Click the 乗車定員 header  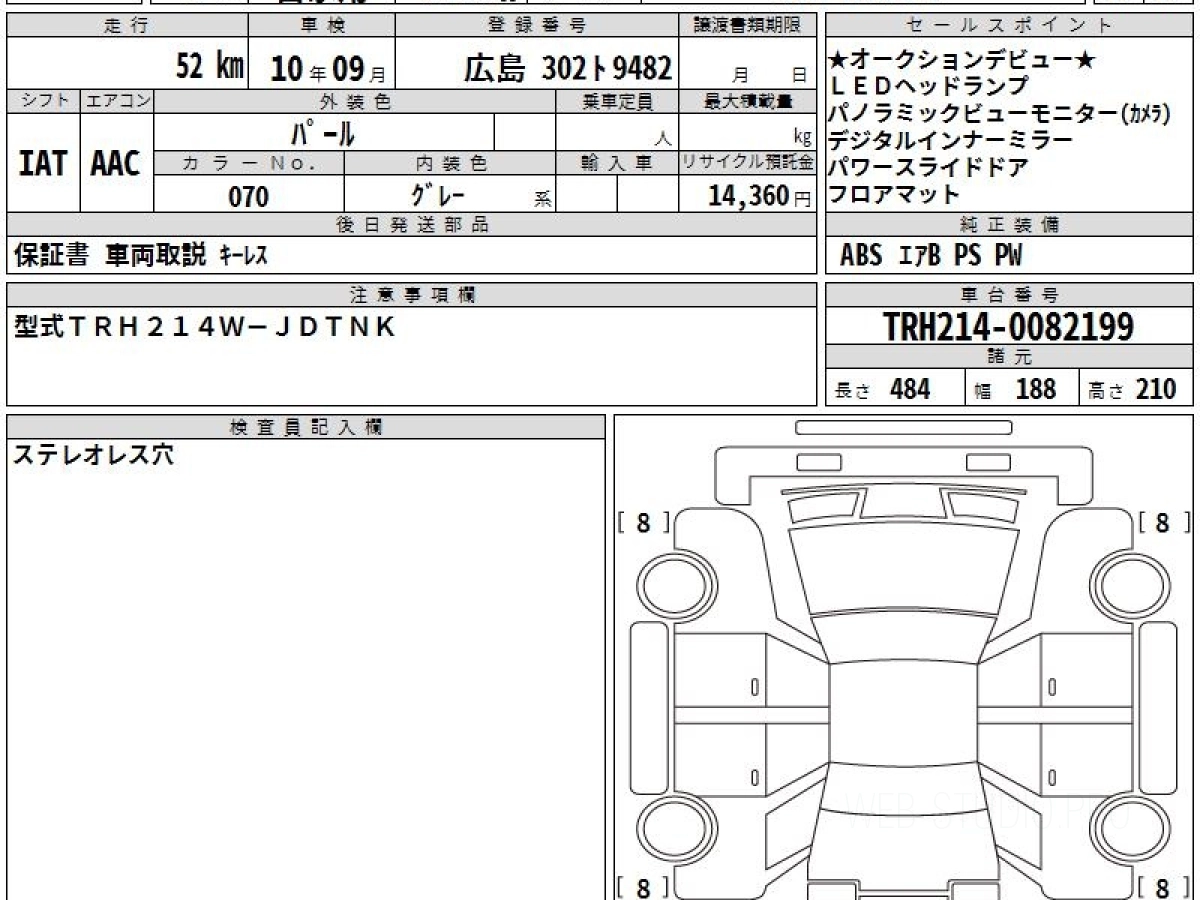point(617,101)
